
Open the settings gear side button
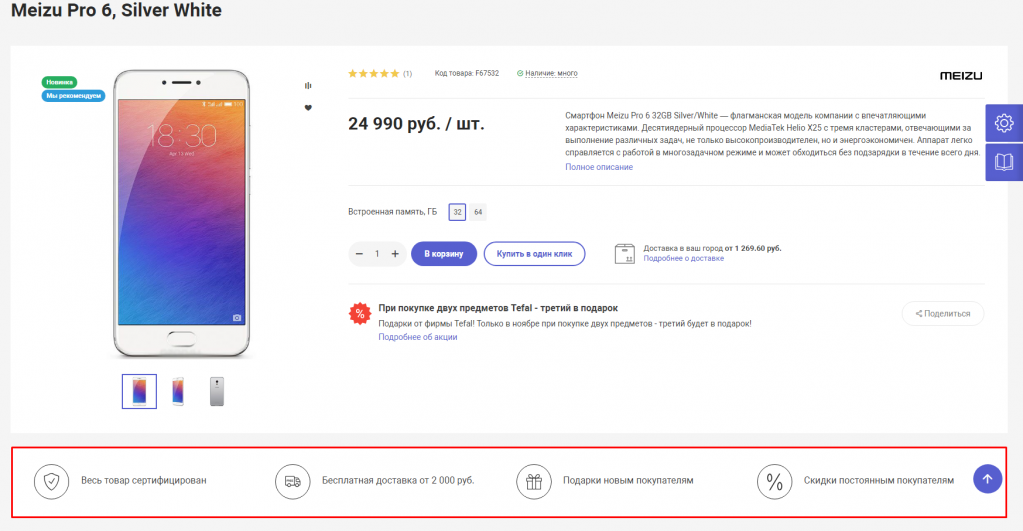[x=1003, y=123]
